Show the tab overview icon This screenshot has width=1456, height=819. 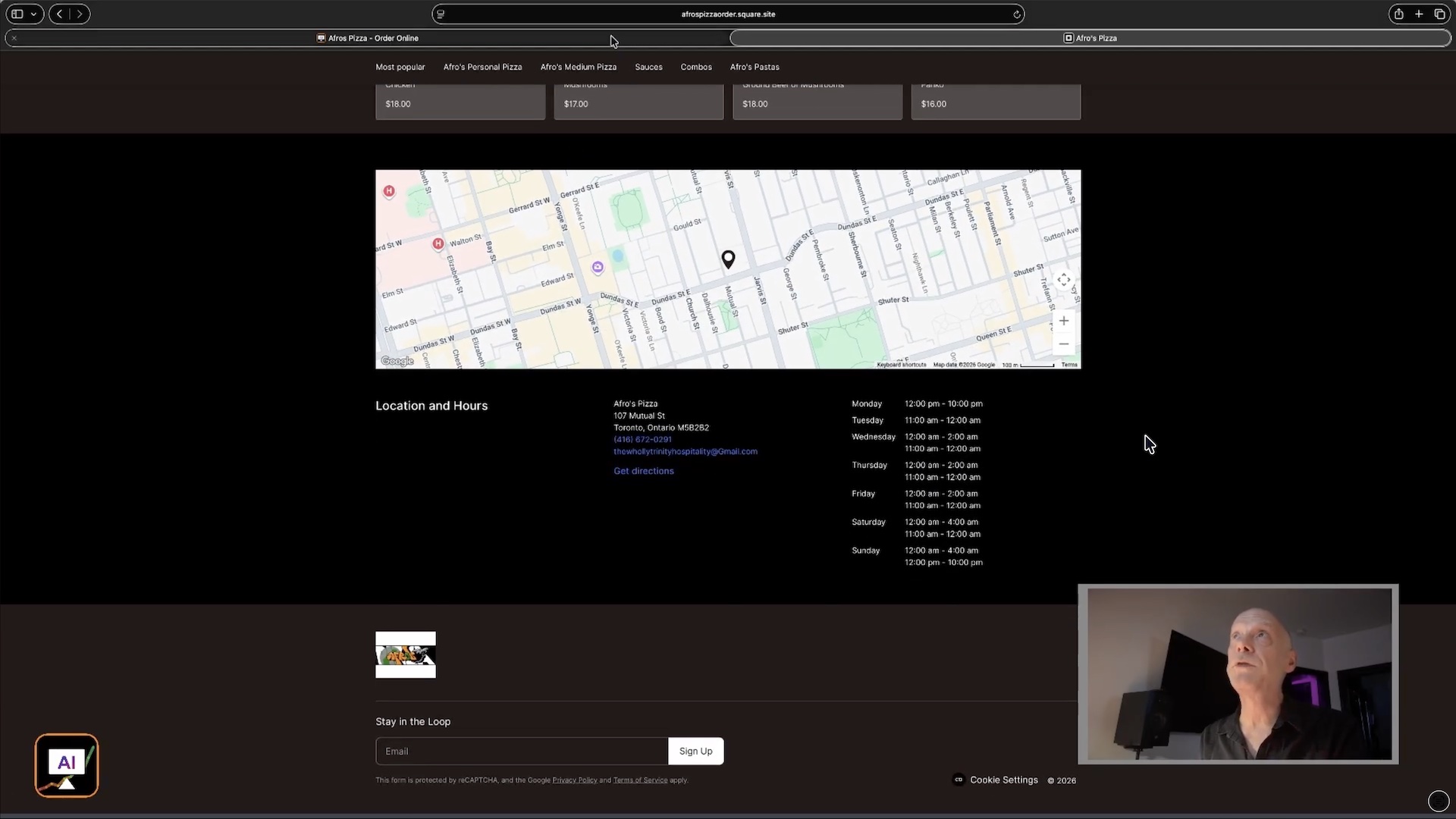(x=1439, y=14)
